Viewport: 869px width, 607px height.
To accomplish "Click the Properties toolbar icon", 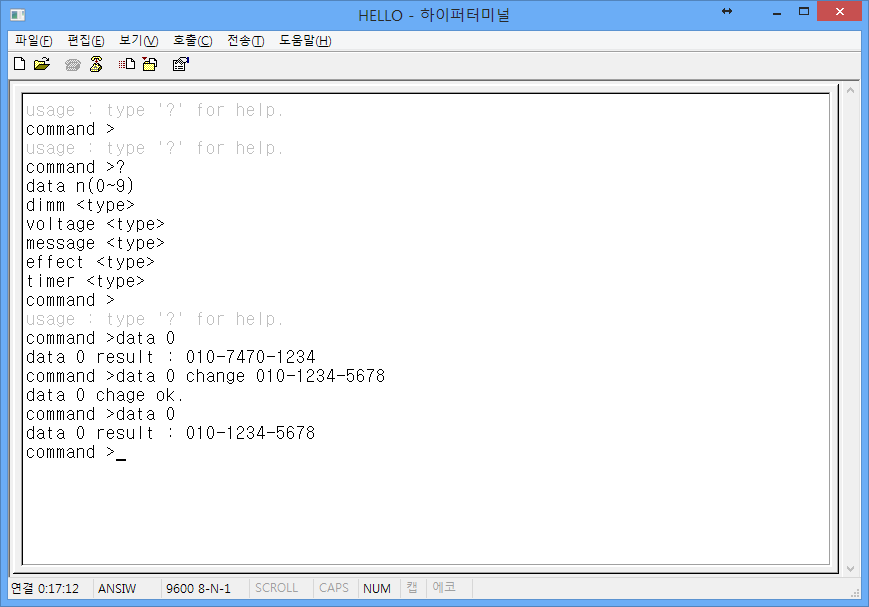I will pyautogui.click(x=181, y=64).
